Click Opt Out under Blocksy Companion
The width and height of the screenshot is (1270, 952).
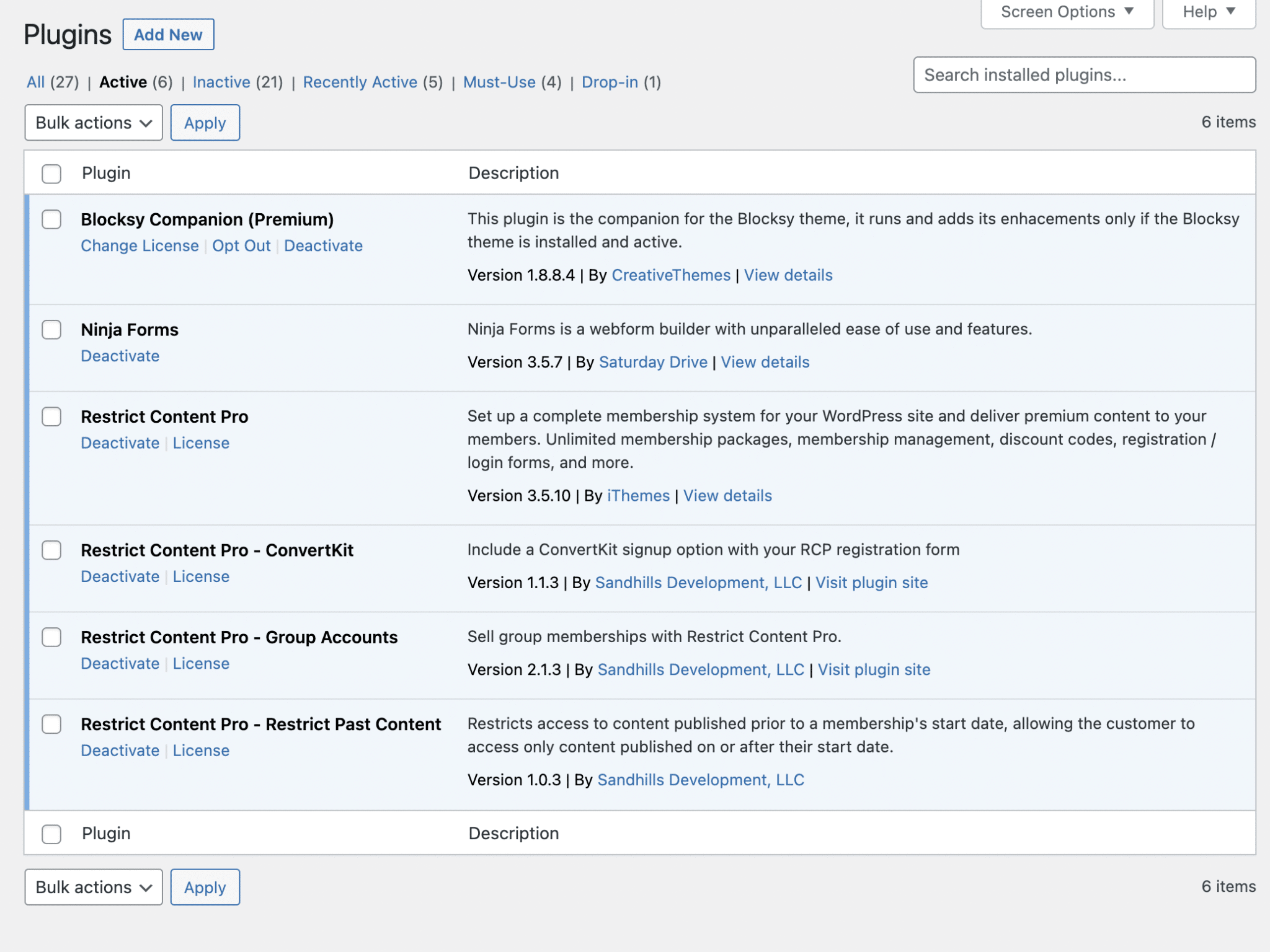[241, 246]
